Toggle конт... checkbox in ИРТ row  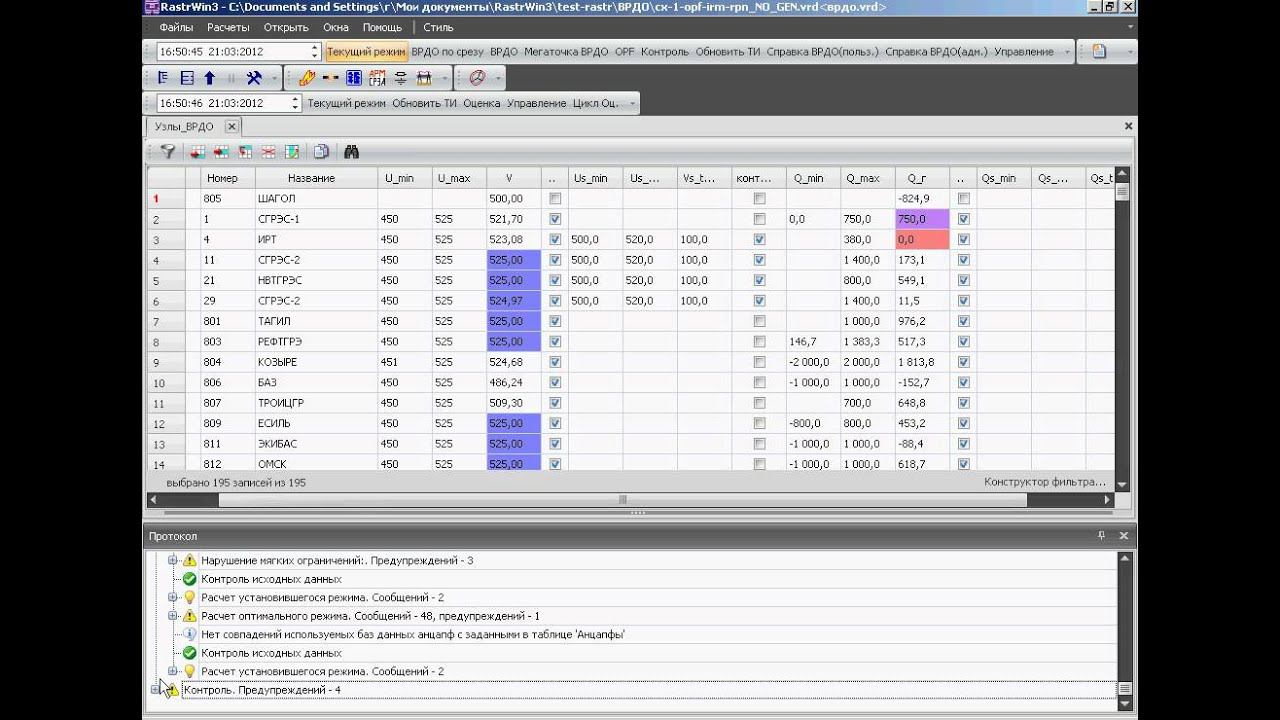point(759,240)
